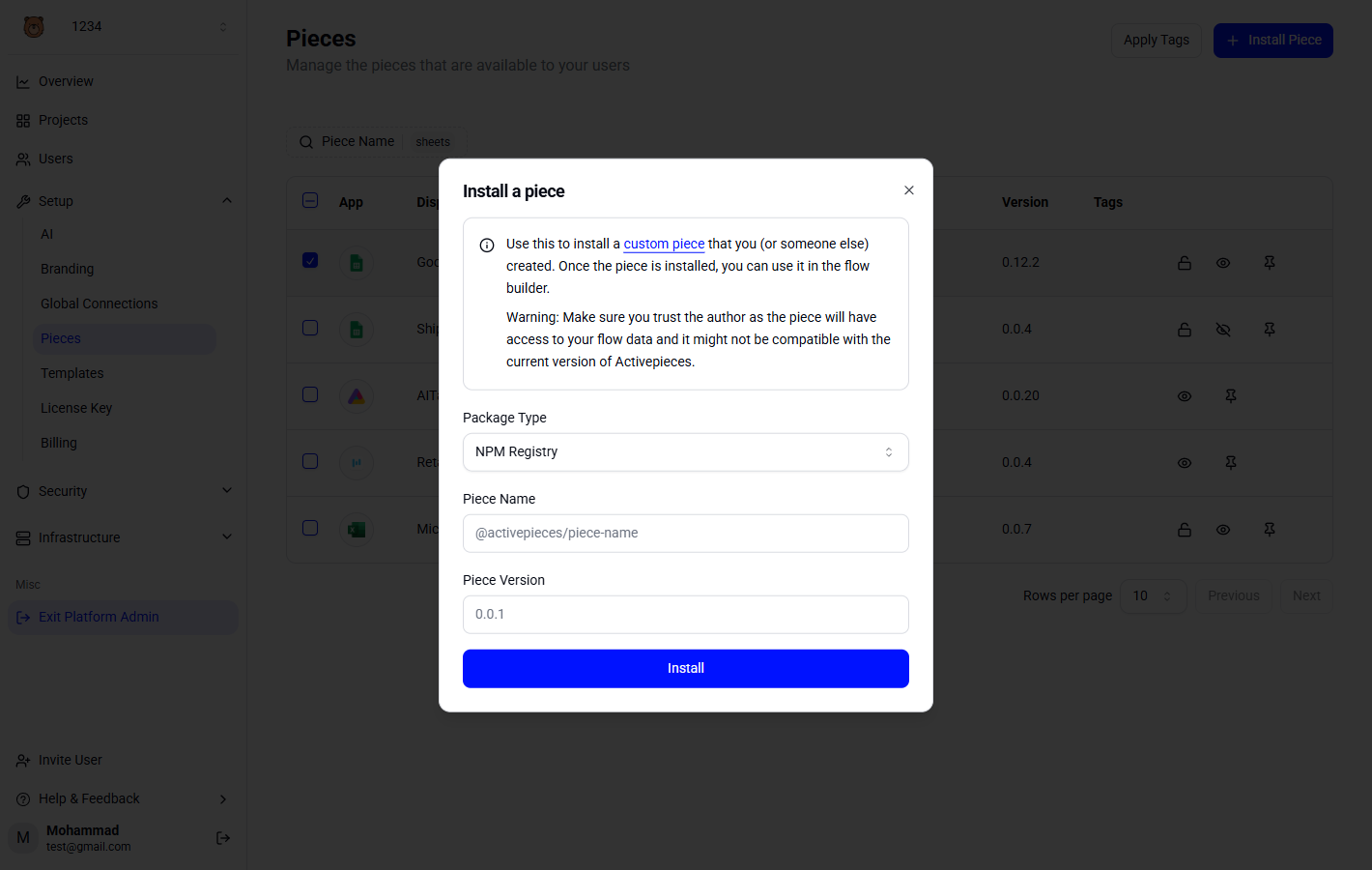This screenshot has height=870, width=1372.
Task: Click the logout icon next to Mohammad
Action: [223, 838]
